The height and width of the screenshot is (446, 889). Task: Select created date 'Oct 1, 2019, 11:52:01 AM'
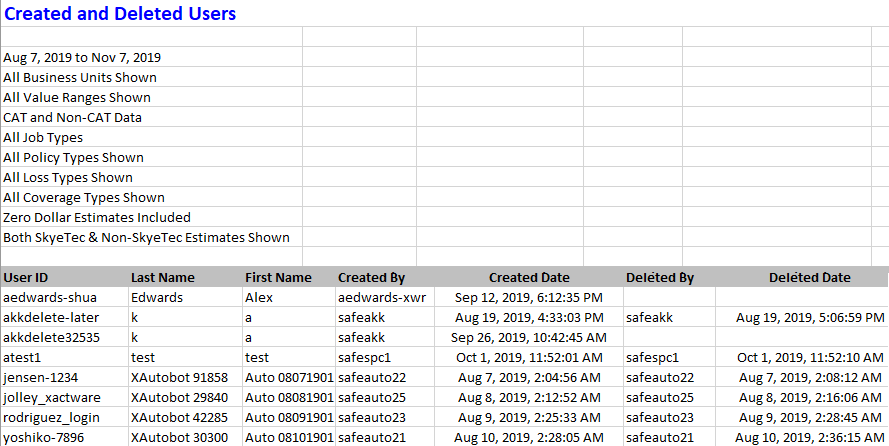pyautogui.click(x=529, y=357)
